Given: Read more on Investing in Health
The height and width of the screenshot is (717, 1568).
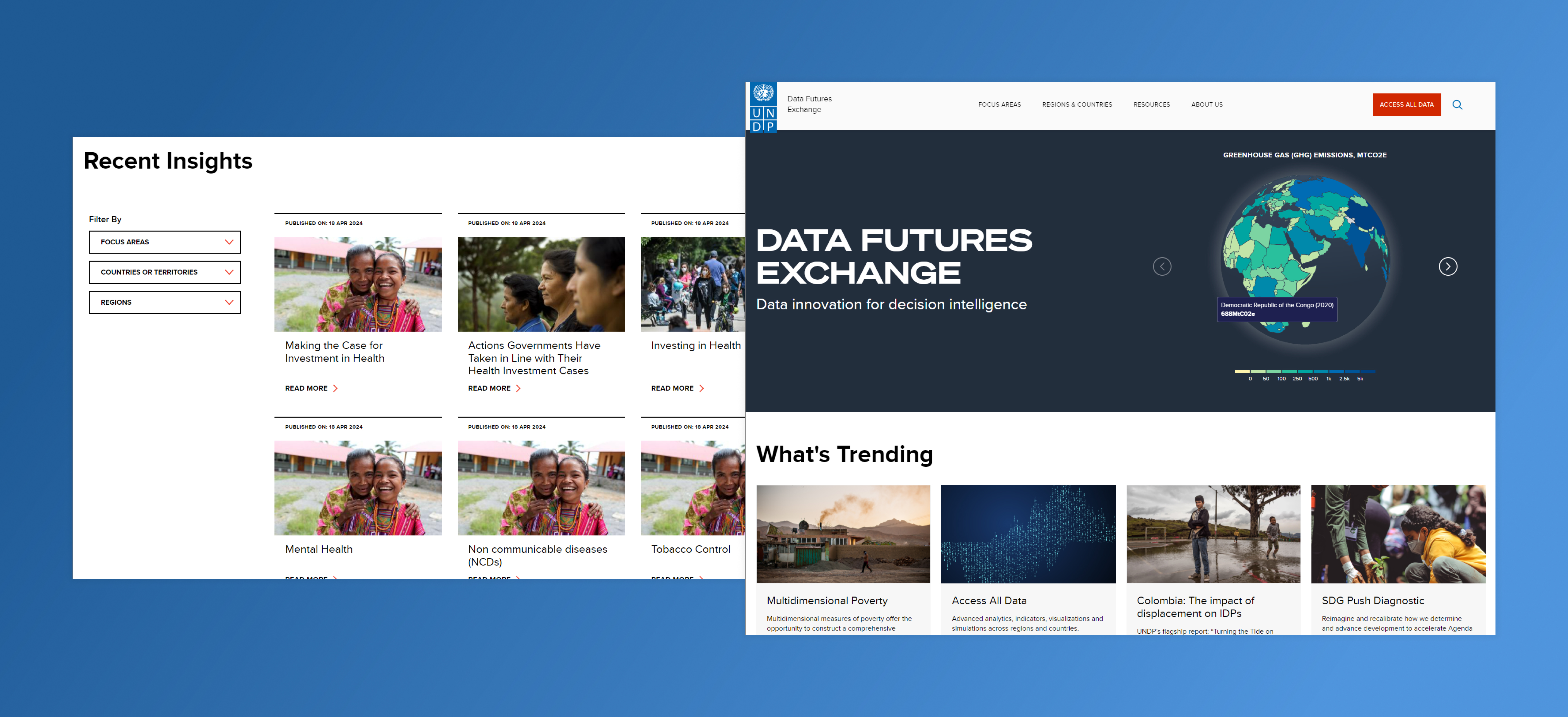Looking at the screenshot, I should pos(673,388).
